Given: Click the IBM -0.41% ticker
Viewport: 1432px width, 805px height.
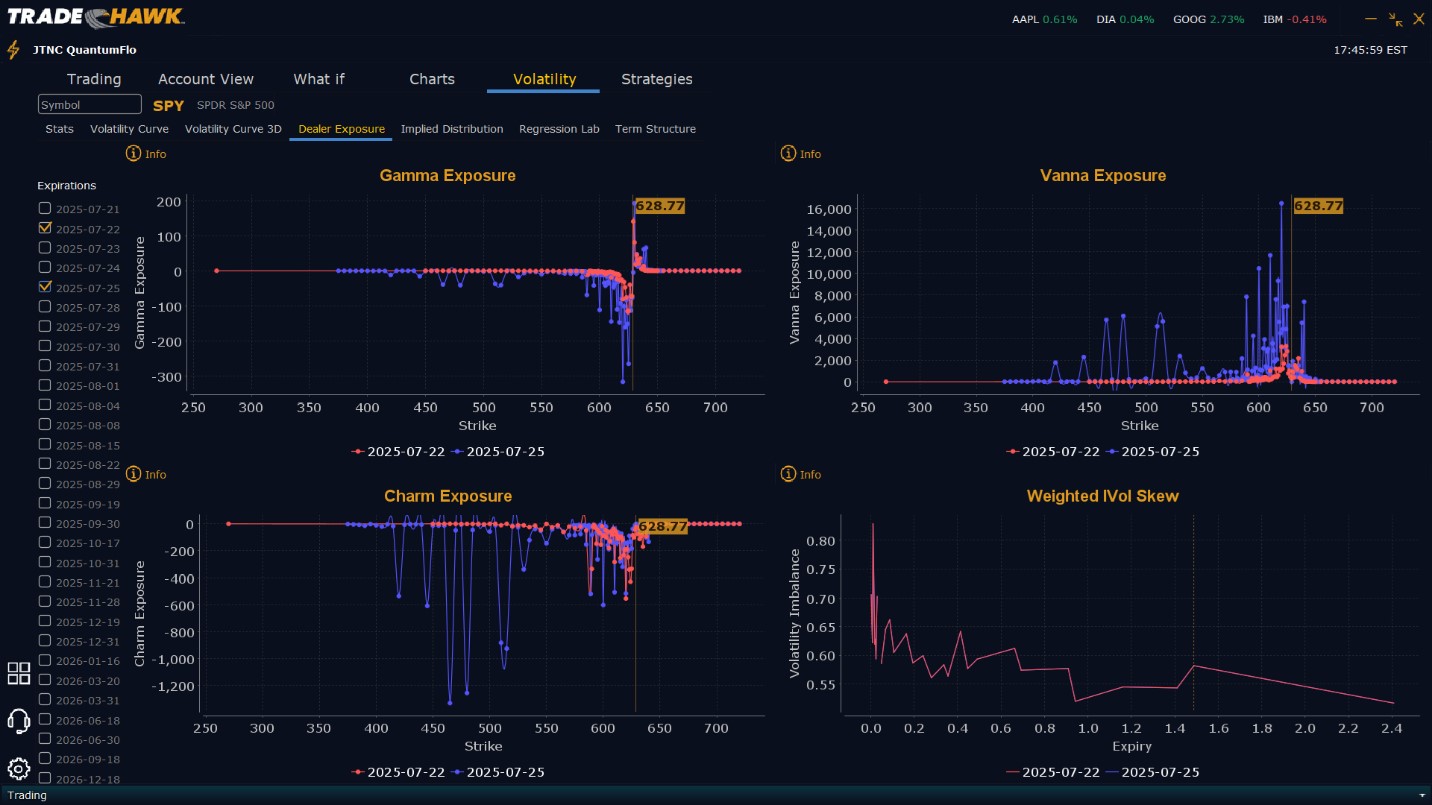Looking at the screenshot, I should tap(1295, 19).
